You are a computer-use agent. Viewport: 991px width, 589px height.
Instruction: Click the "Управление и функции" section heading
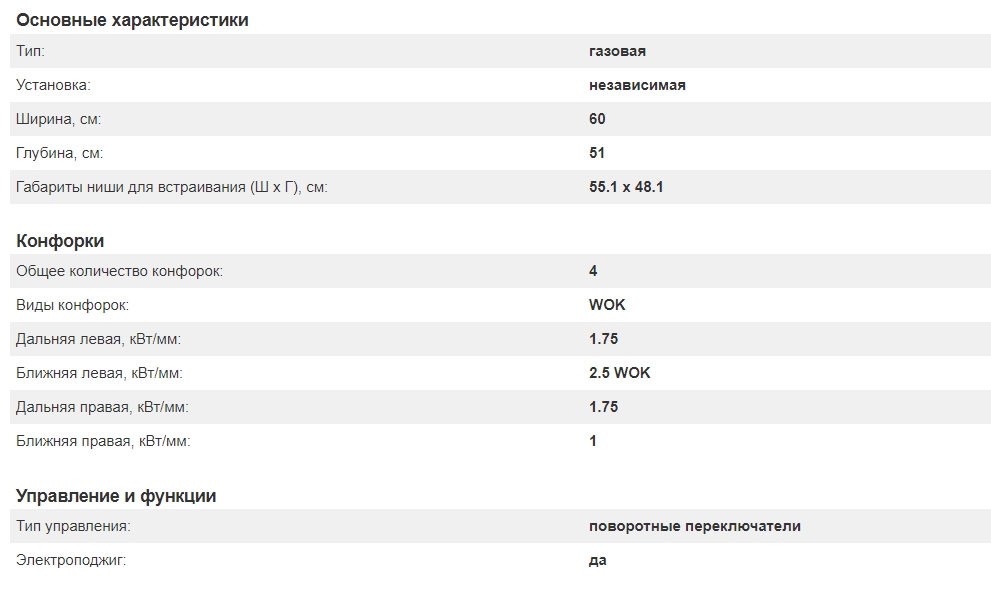[x=116, y=496]
